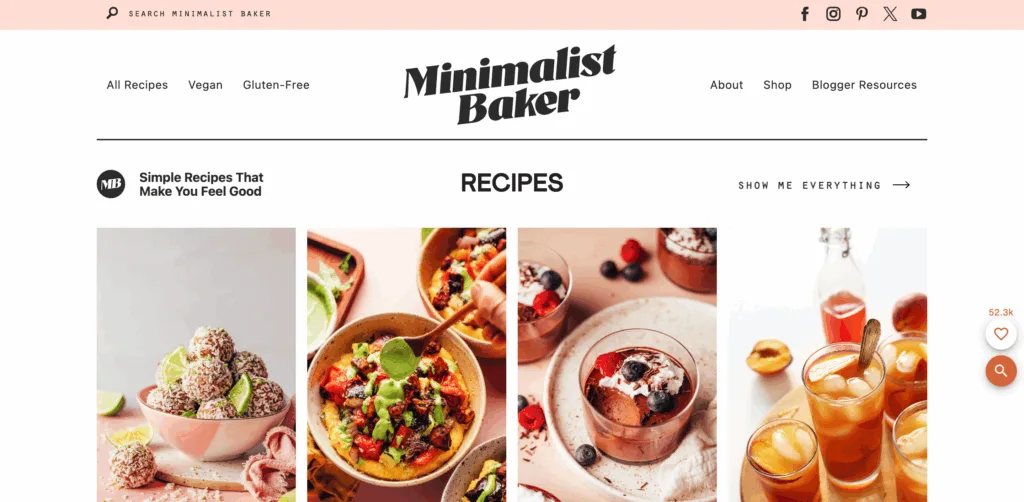Go to the About page

pos(726,85)
